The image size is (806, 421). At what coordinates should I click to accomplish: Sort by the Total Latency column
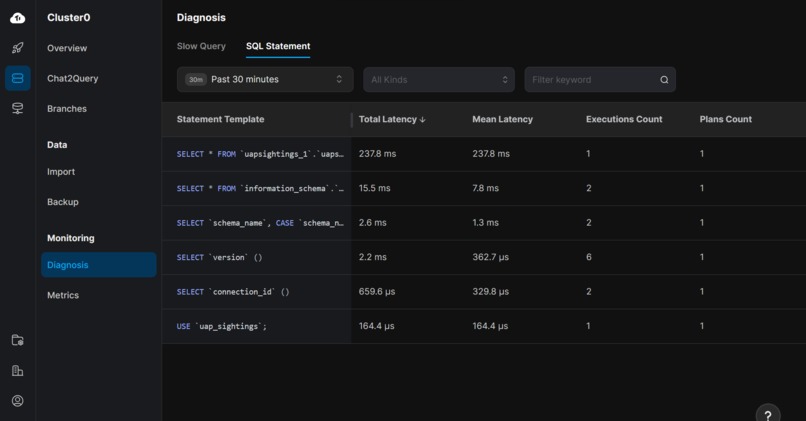pyautogui.click(x=392, y=119)
